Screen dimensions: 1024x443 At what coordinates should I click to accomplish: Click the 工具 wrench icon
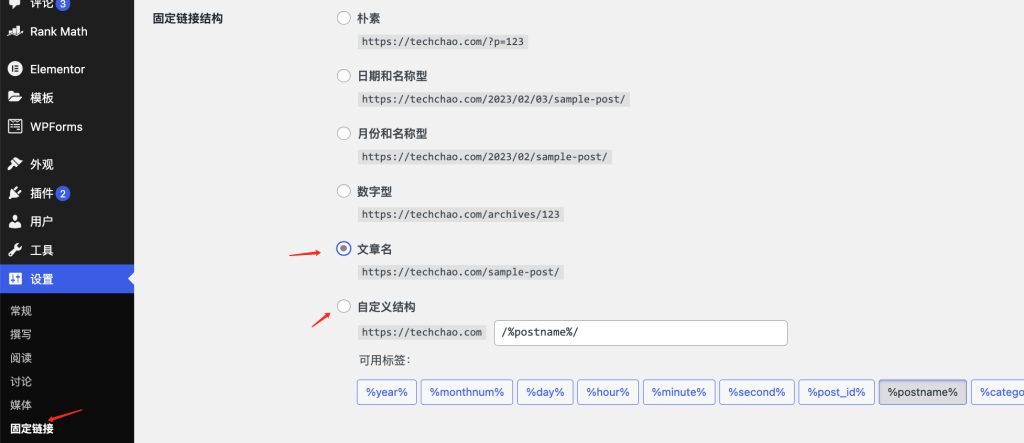pos(15,250)
